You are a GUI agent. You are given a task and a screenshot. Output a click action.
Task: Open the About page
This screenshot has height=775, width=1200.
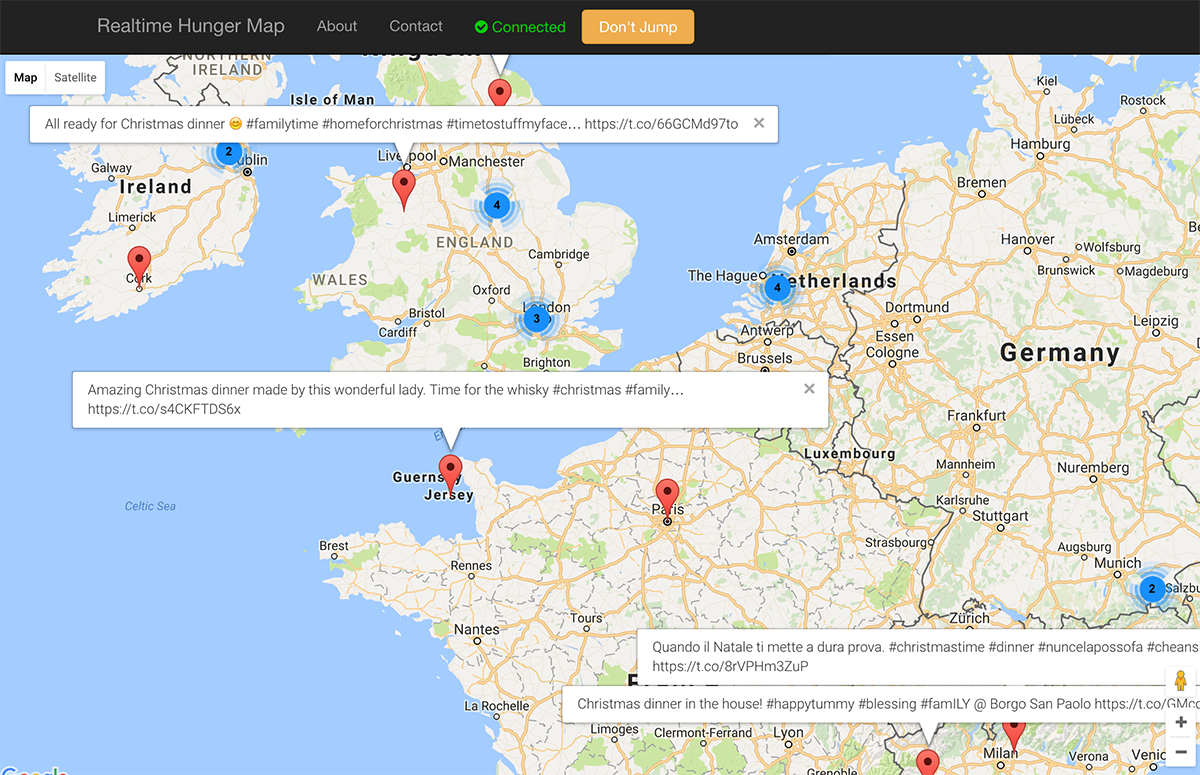[336, 26]
